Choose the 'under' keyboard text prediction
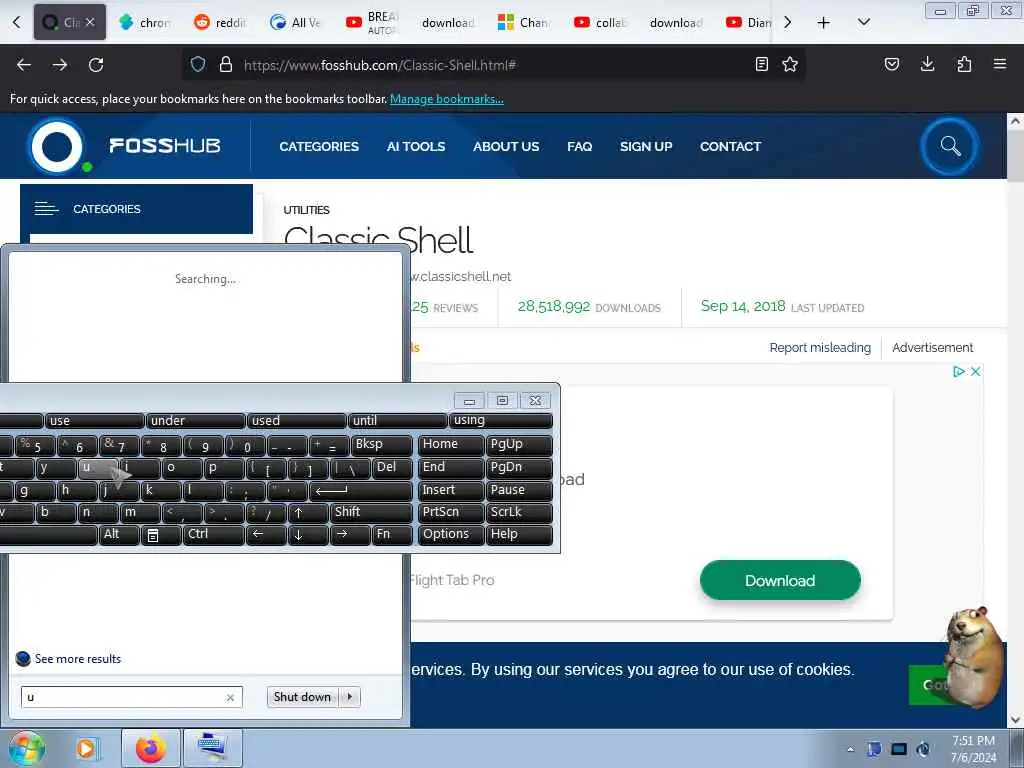 pyautogui.click(x=195, y=421)
